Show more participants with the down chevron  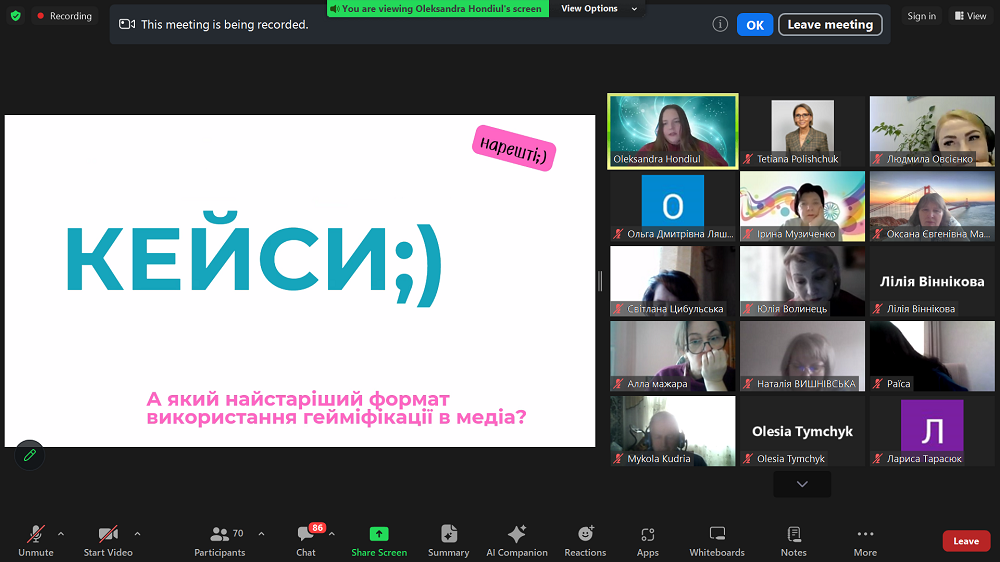(802, 484)
